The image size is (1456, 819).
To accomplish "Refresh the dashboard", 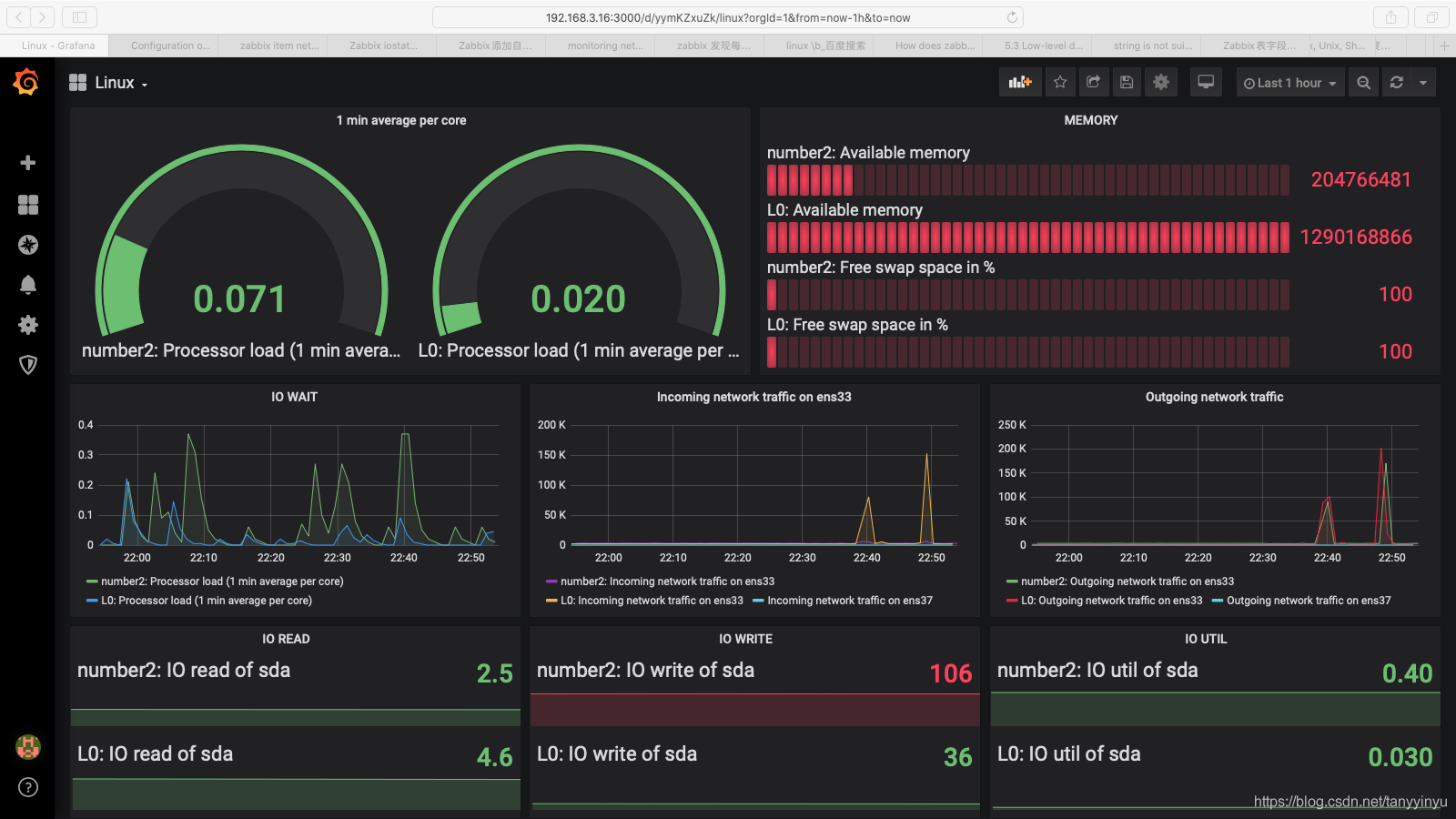I will (x=1397, y=83).
